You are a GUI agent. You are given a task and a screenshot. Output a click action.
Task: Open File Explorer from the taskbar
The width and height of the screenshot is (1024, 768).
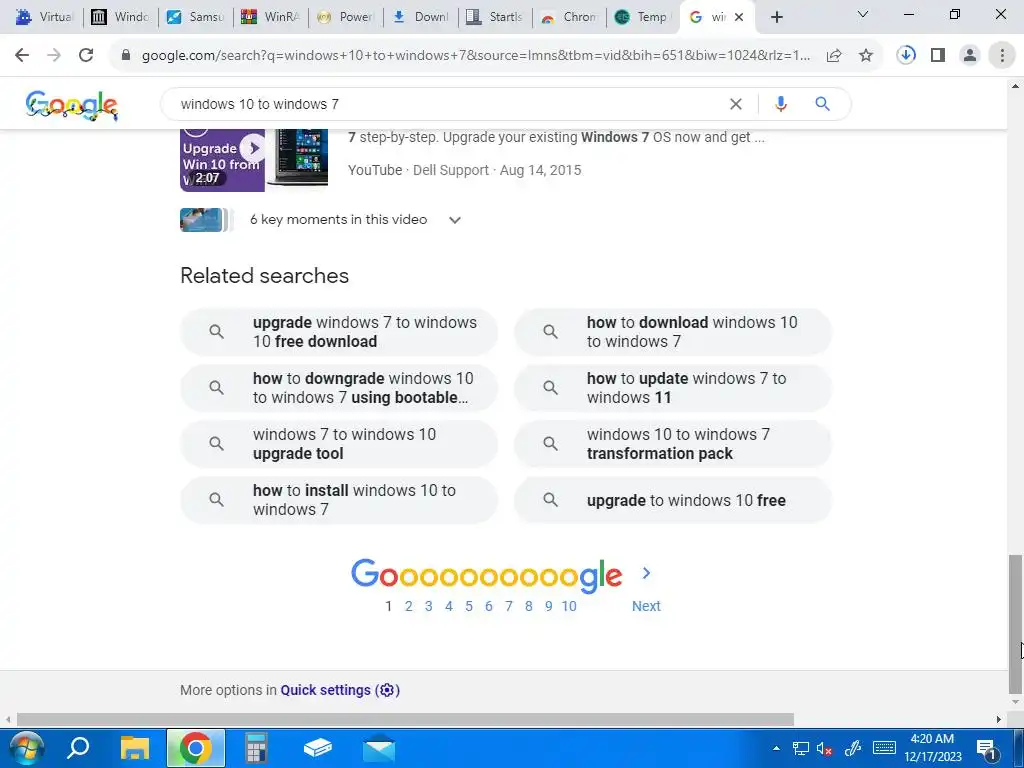[x=135, y=748]
